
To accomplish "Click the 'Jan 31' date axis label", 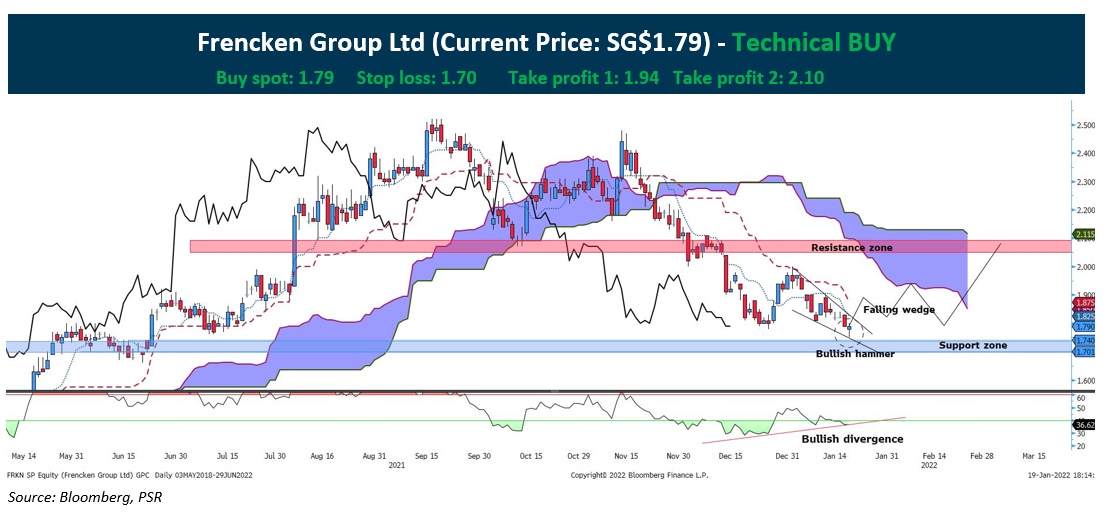I will [885, 456].
